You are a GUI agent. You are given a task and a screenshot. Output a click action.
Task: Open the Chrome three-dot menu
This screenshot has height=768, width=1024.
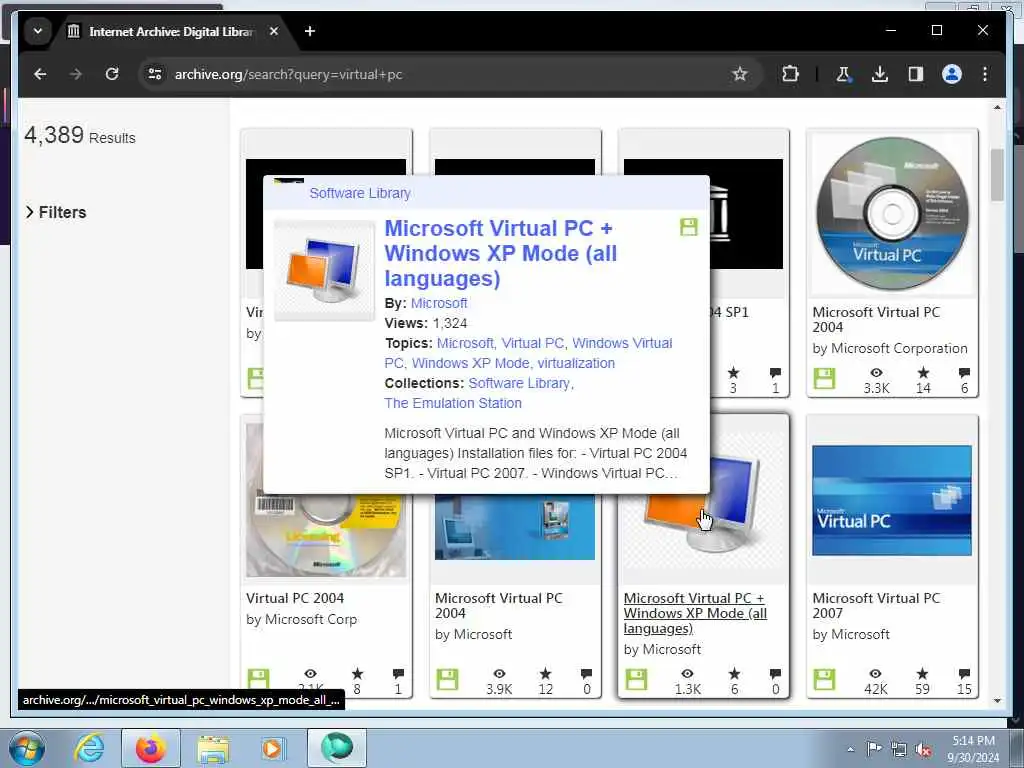tap(985, 74)
